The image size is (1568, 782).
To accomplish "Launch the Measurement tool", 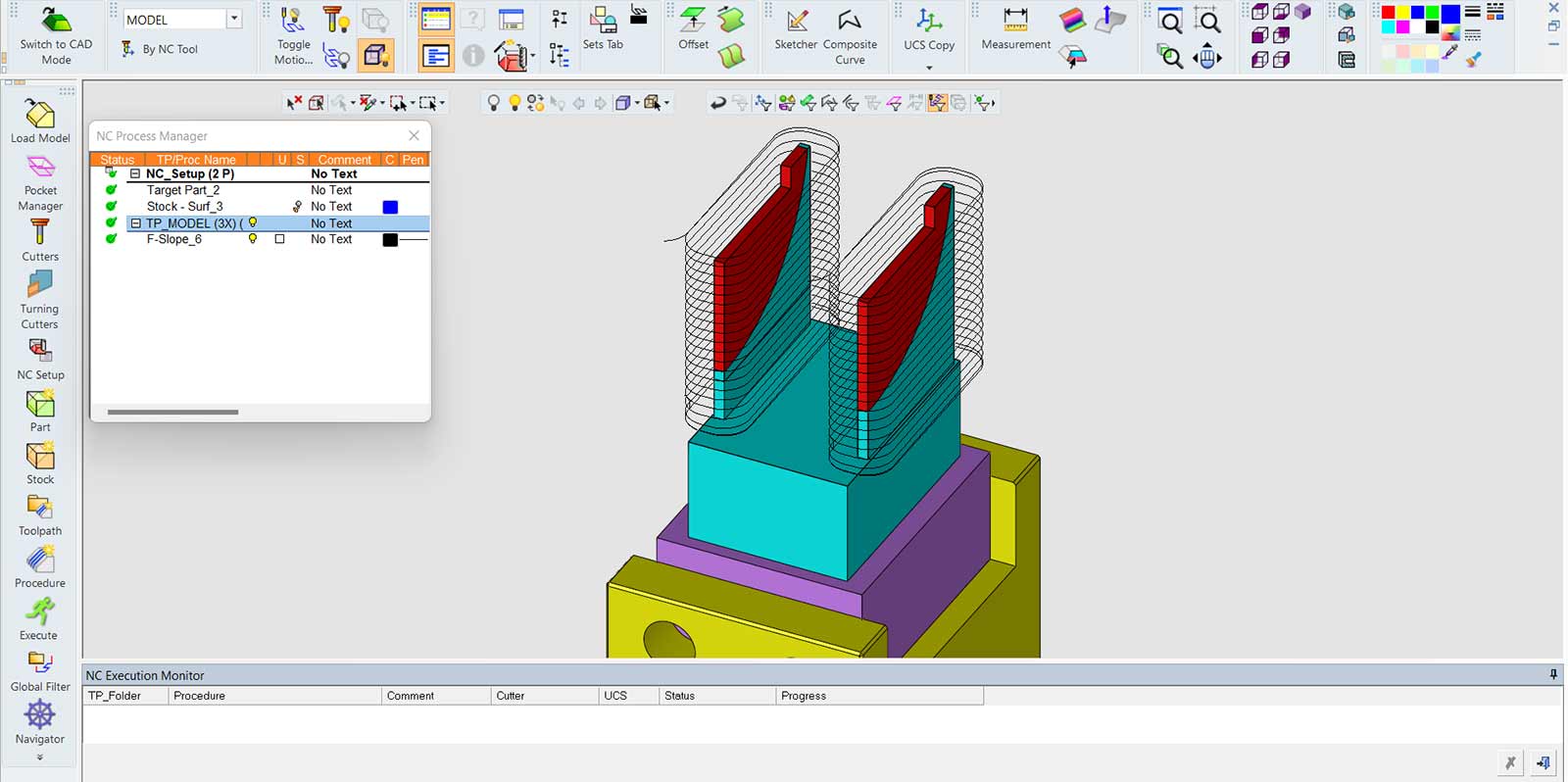I will coord(1015,29).
